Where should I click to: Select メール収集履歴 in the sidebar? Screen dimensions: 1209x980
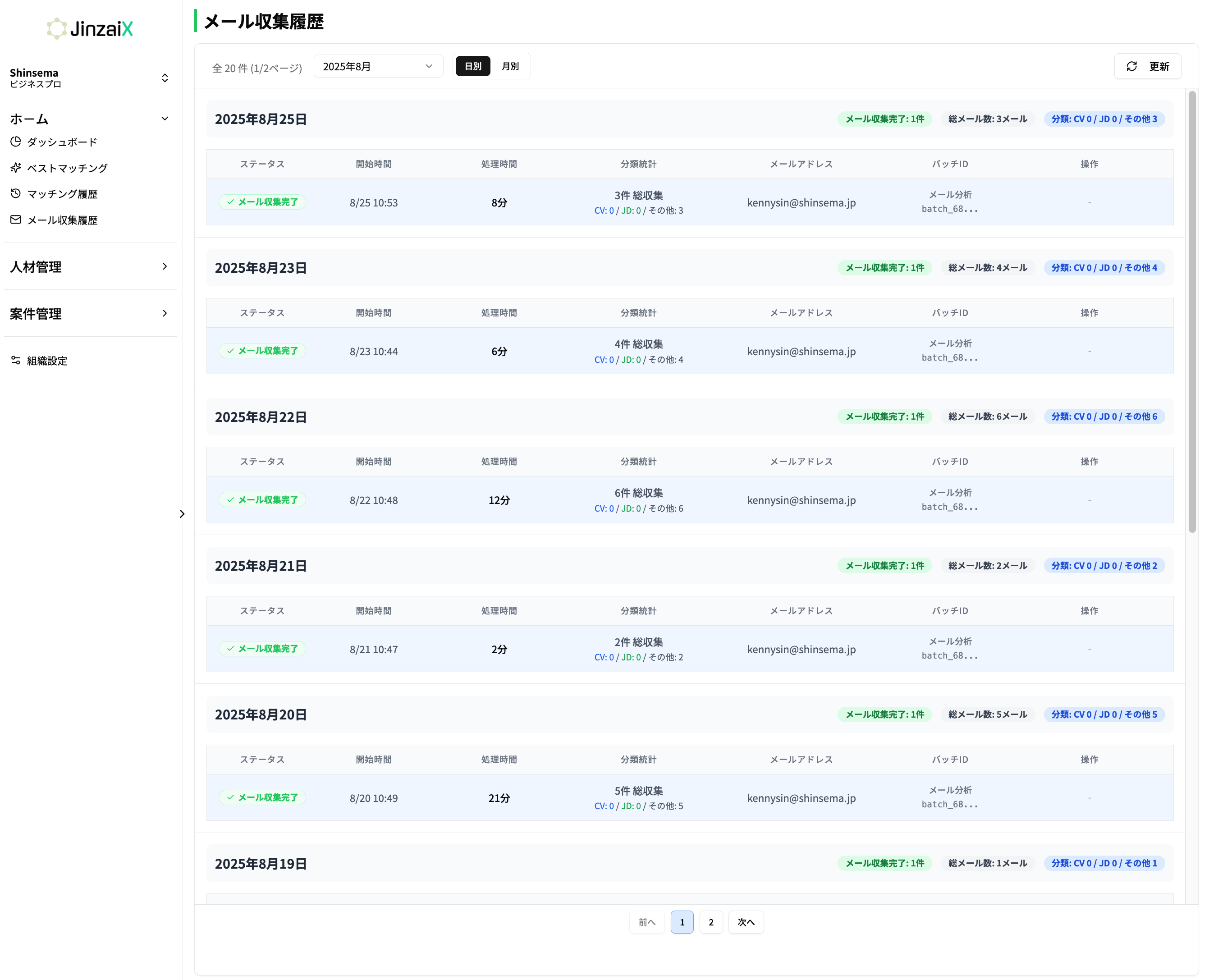(x=62, y=220)
